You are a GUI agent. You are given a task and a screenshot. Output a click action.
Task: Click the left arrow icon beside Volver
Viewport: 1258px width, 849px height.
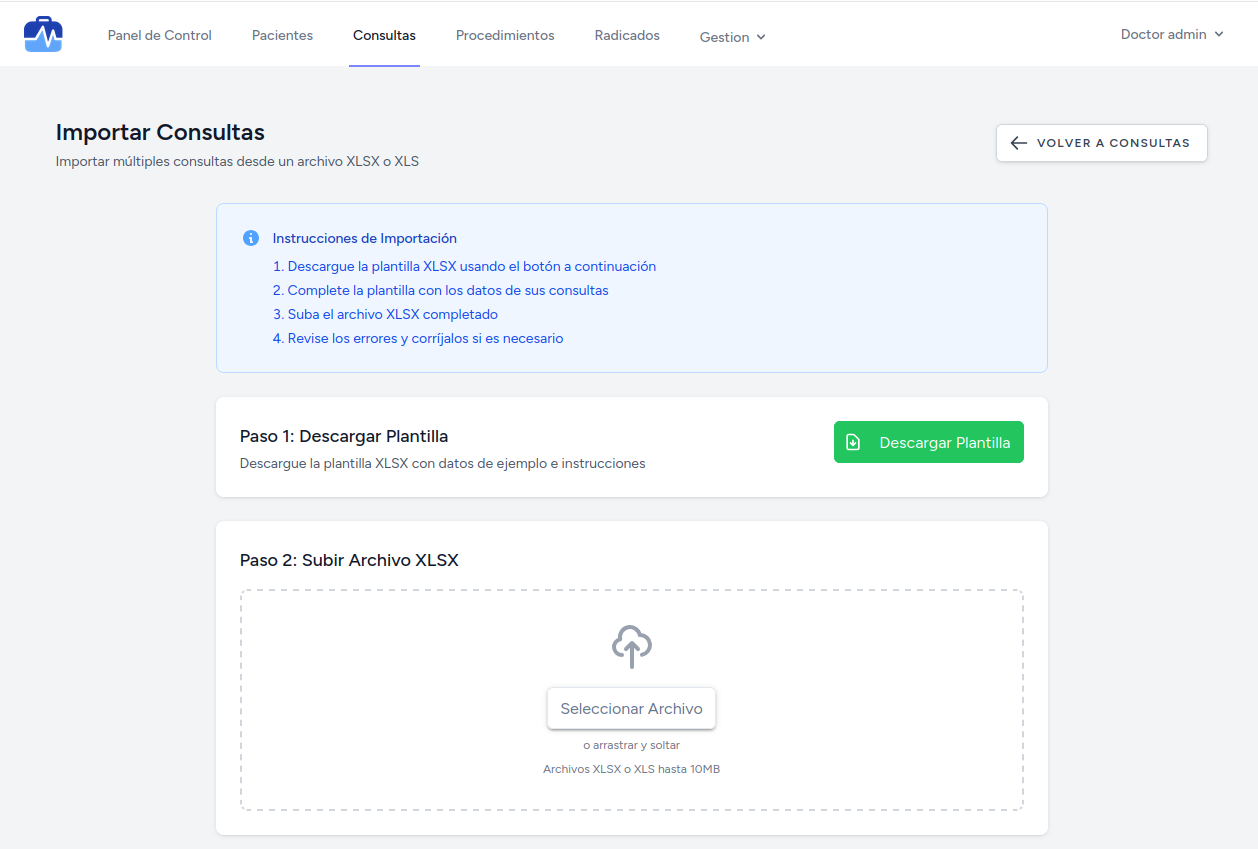click(1019, 143)
